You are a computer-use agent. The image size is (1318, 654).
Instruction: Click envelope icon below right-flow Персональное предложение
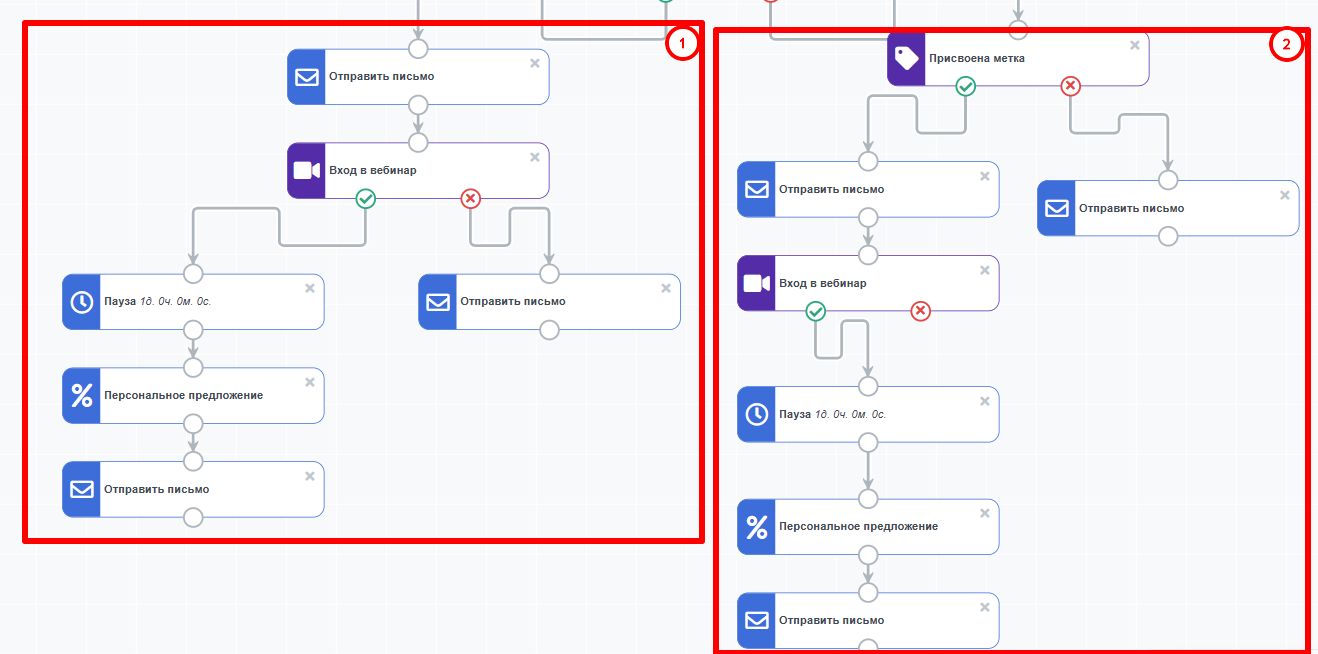pos(757,620)
